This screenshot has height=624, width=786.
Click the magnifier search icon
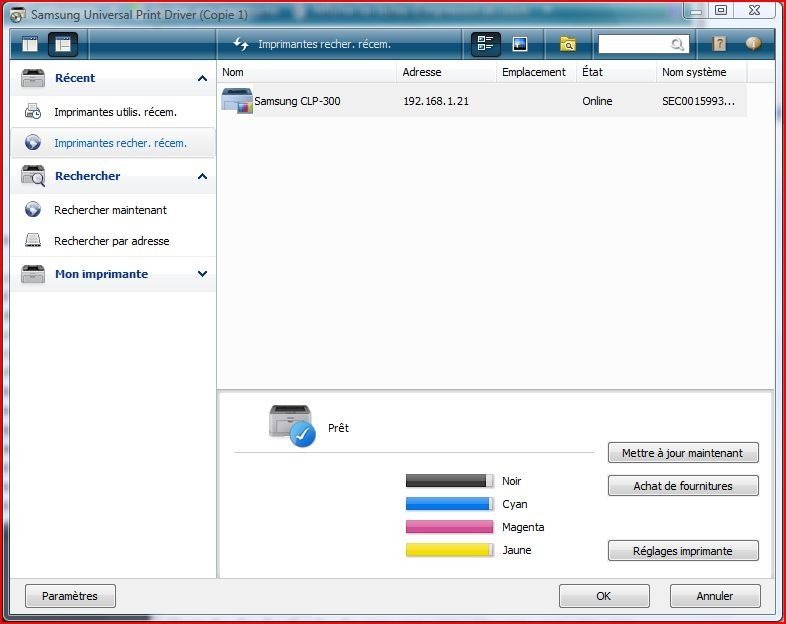point(677,45)
